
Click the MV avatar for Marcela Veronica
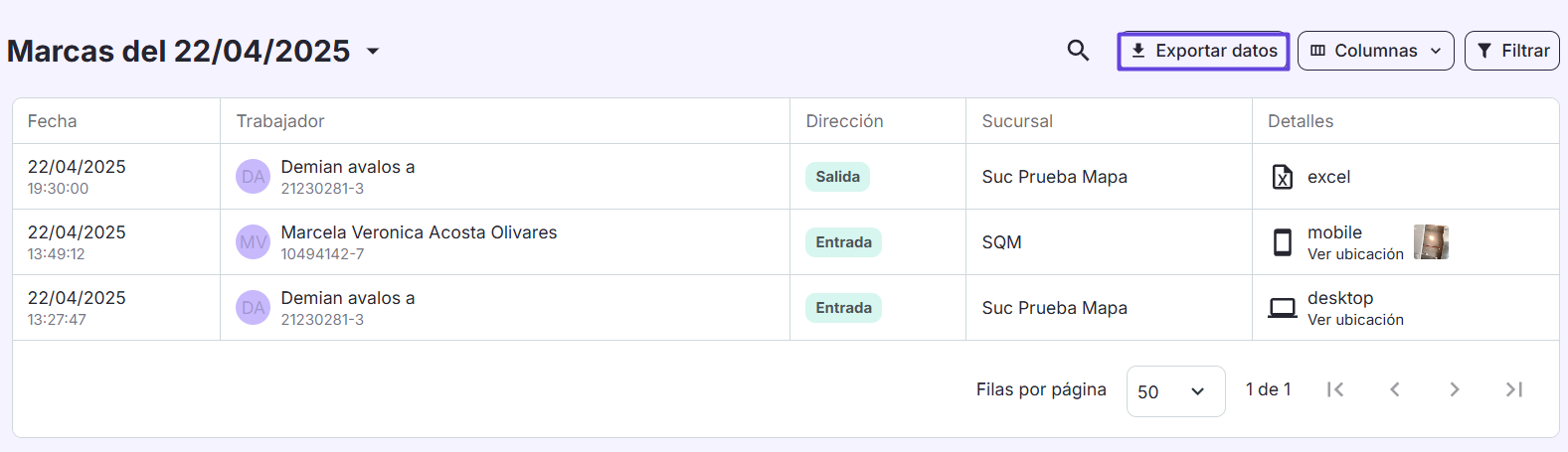click(x=253, y=242)
